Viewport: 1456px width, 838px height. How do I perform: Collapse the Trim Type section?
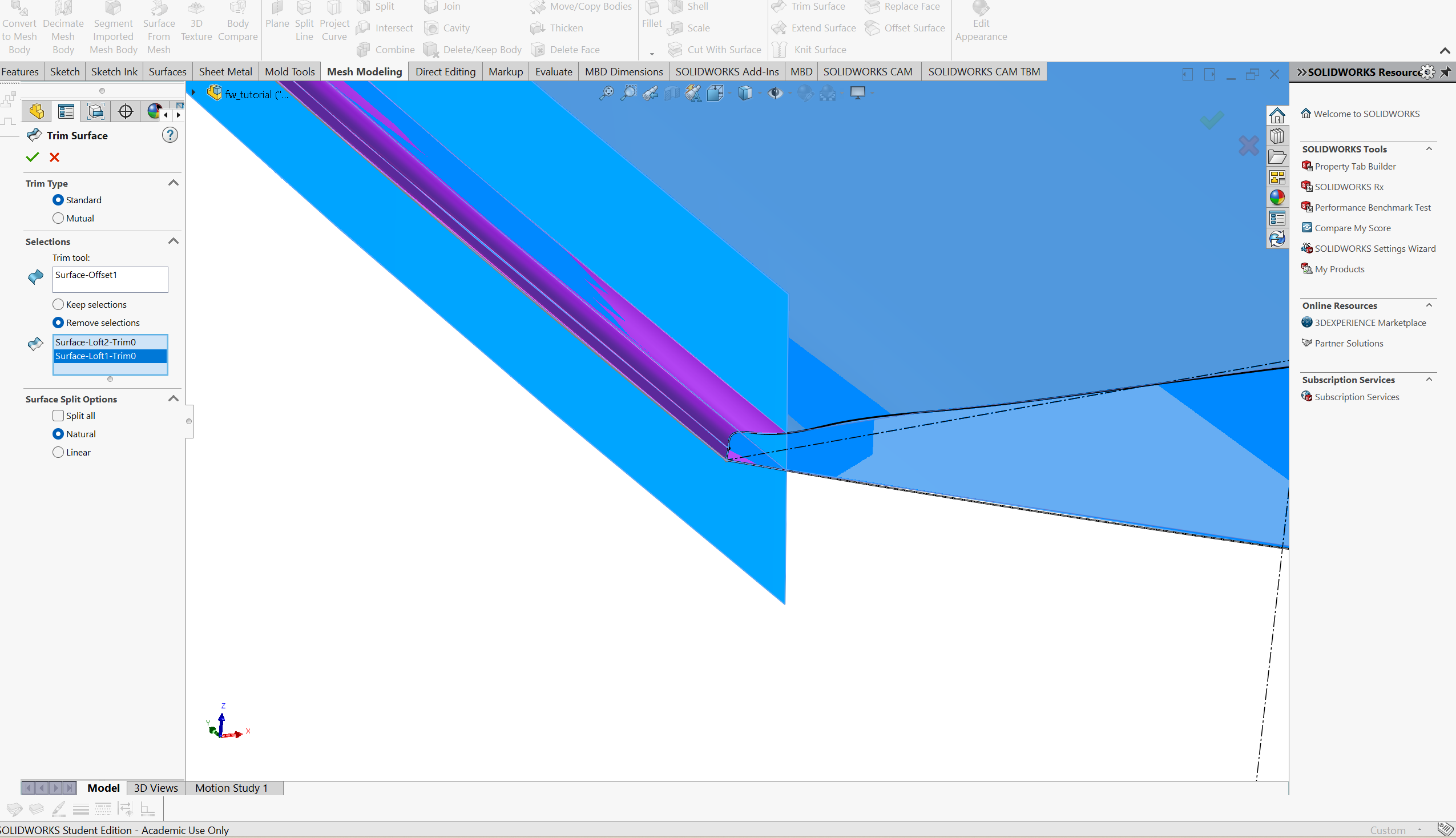(173, 183)
